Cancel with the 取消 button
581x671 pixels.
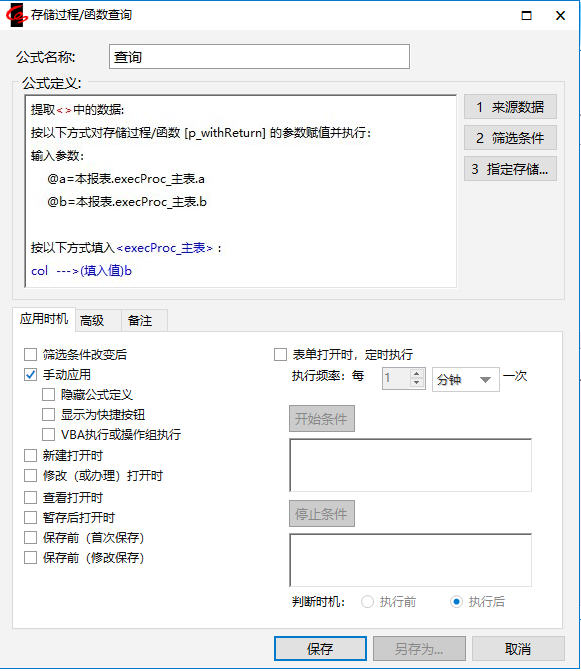pyautogui.click(x=518, y=649)
